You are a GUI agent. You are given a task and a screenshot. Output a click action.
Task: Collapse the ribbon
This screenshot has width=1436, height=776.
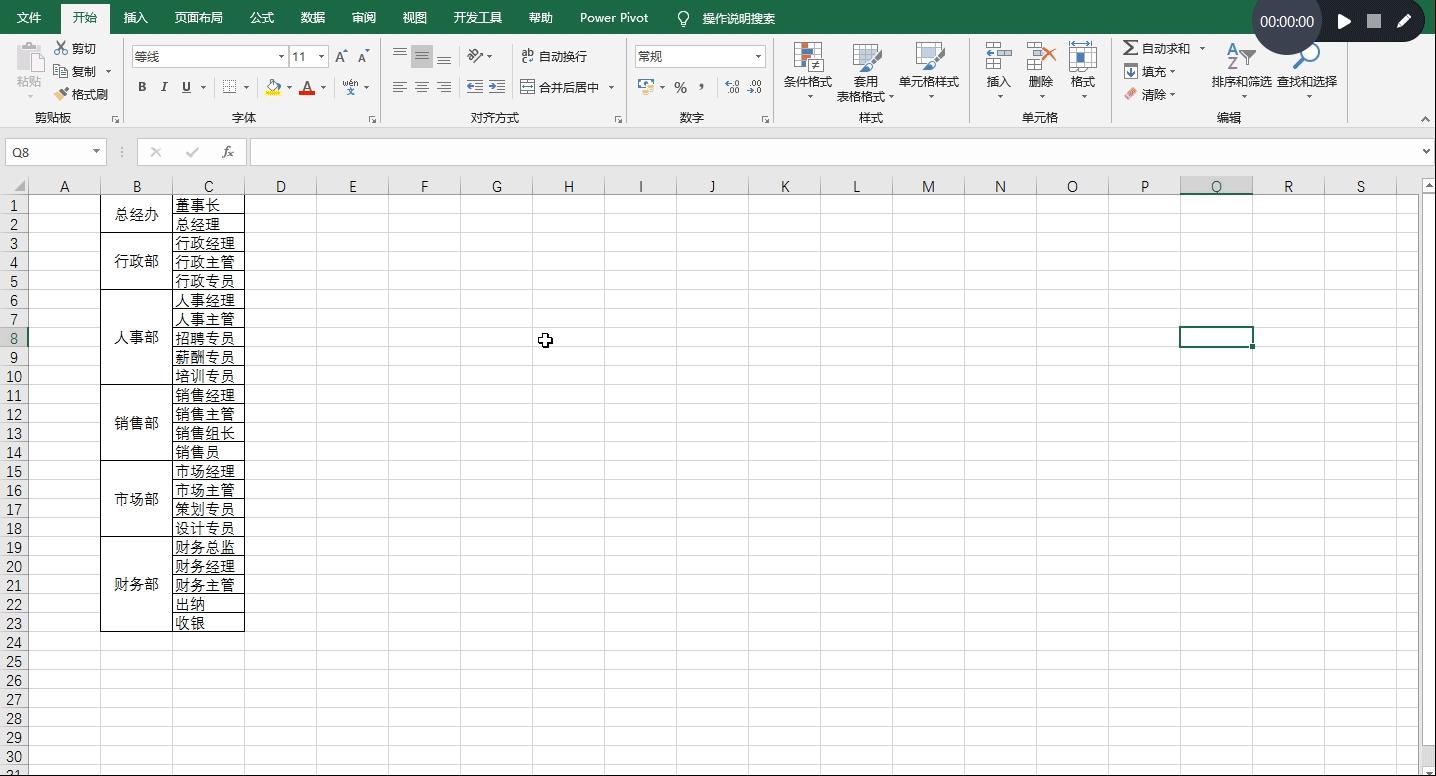tap(1425, 119)
